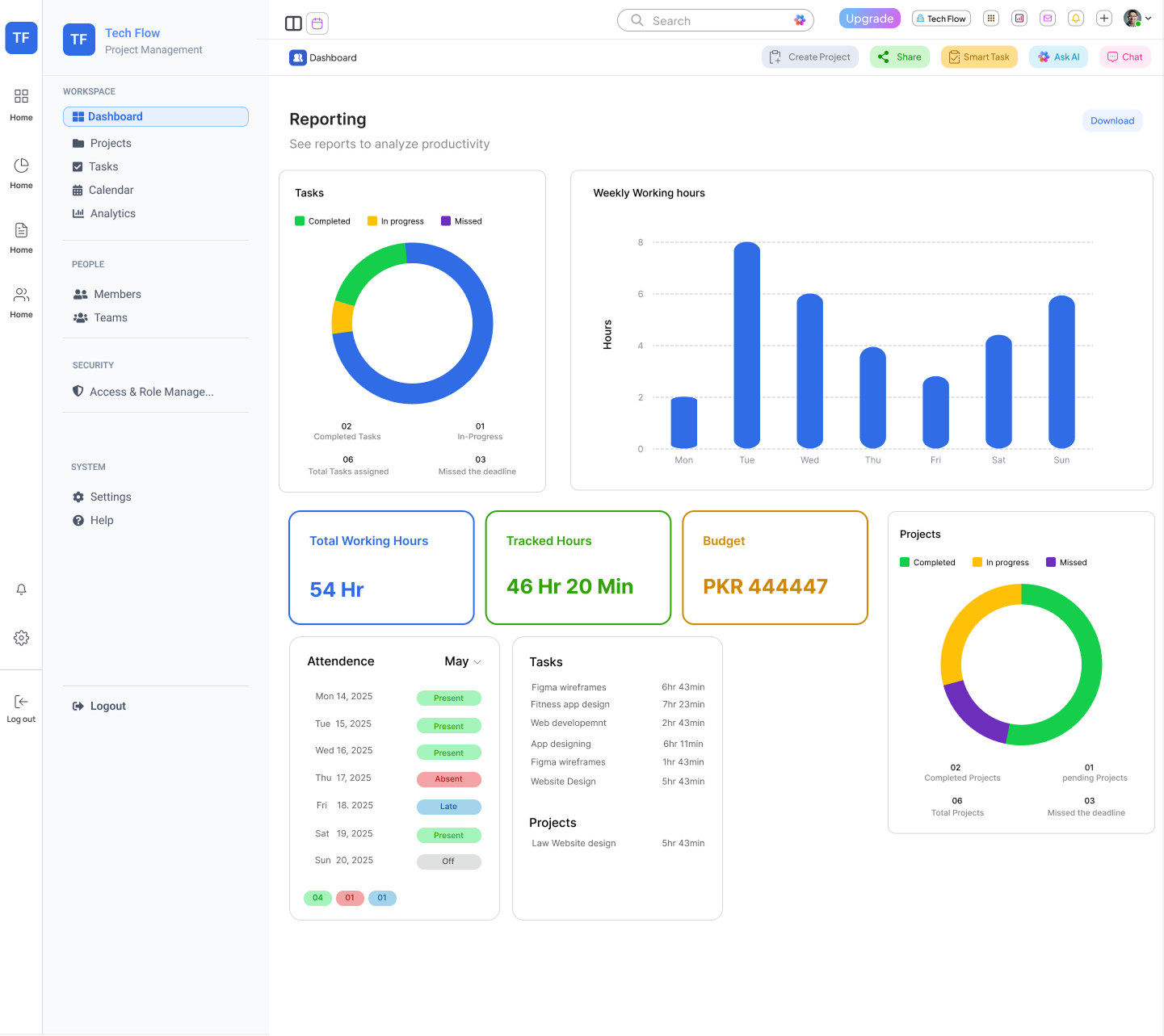
Task: Toggle Absent status for Thu 17, 2025
Action: (448, 779)
